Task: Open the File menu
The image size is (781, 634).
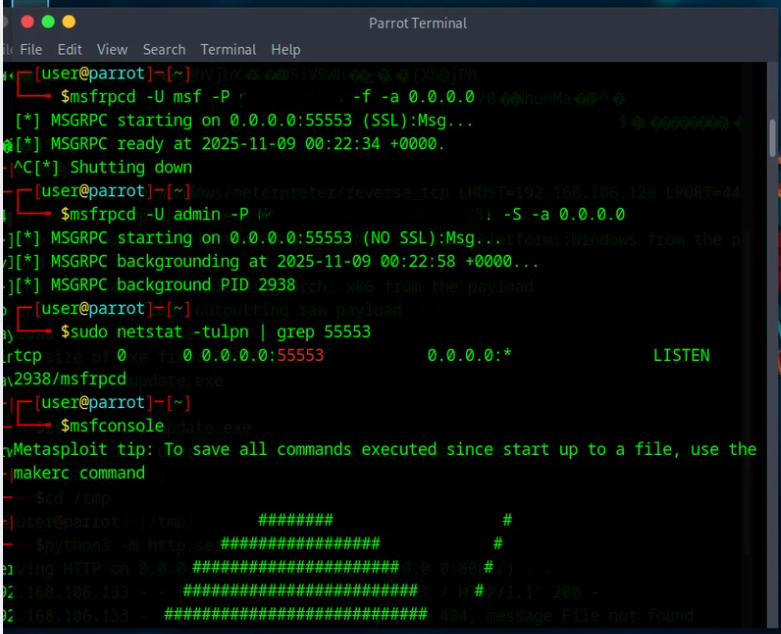Action: pyautogui.click(x=31, y=50)
